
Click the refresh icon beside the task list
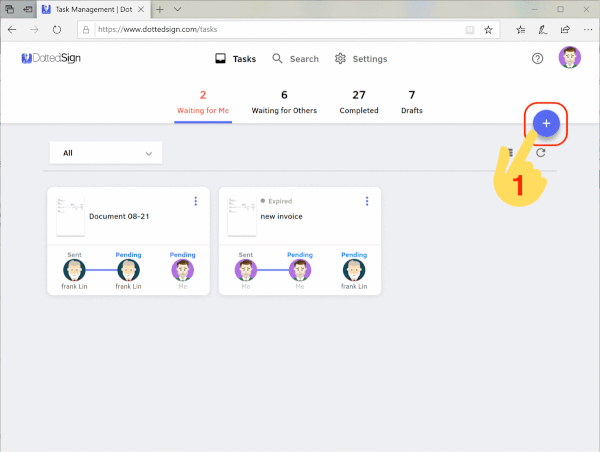click(x=541, y=152)
